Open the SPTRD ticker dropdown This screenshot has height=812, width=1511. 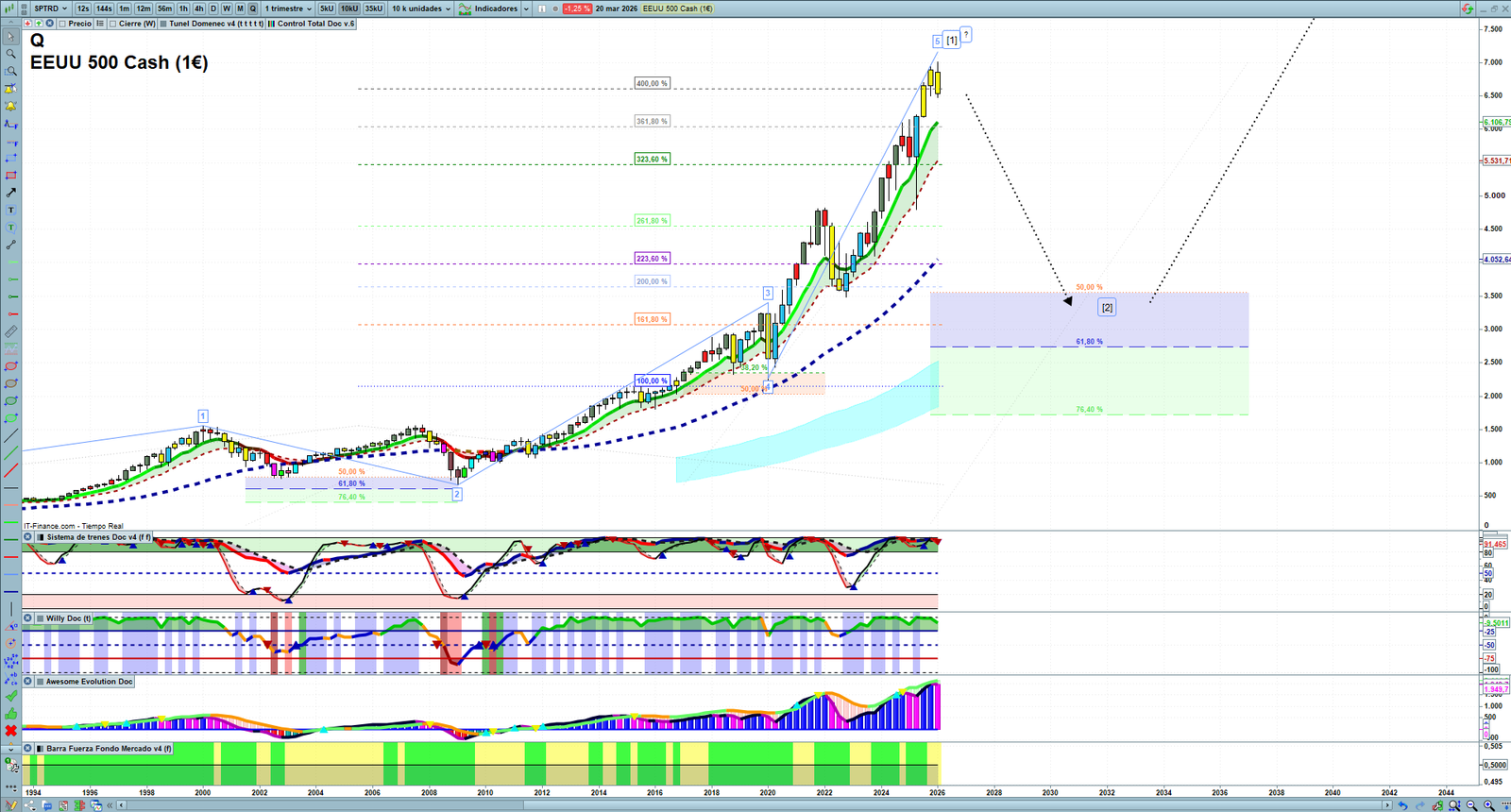pos(51,8)
